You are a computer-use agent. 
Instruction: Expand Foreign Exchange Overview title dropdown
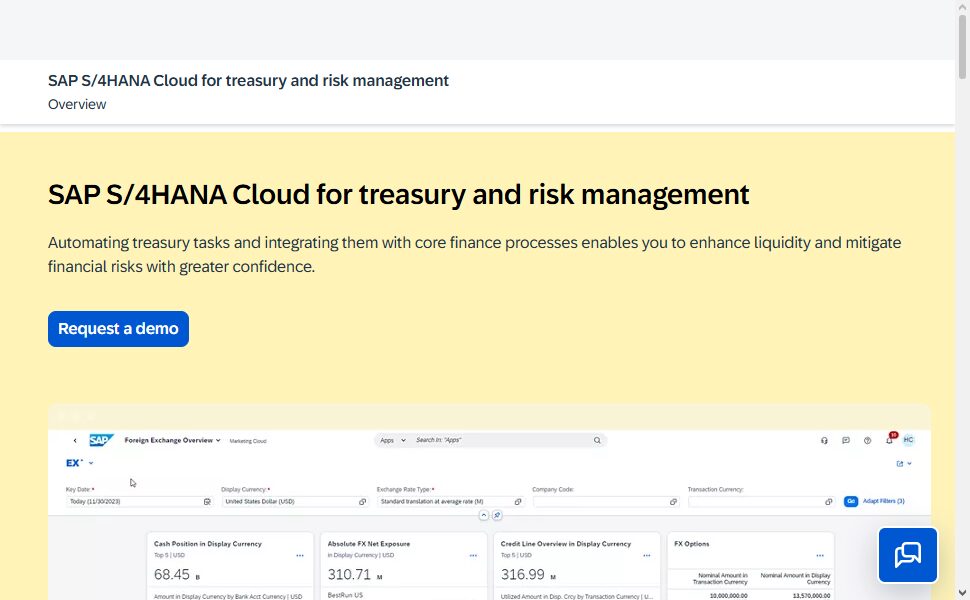click(x=218, y=440)
